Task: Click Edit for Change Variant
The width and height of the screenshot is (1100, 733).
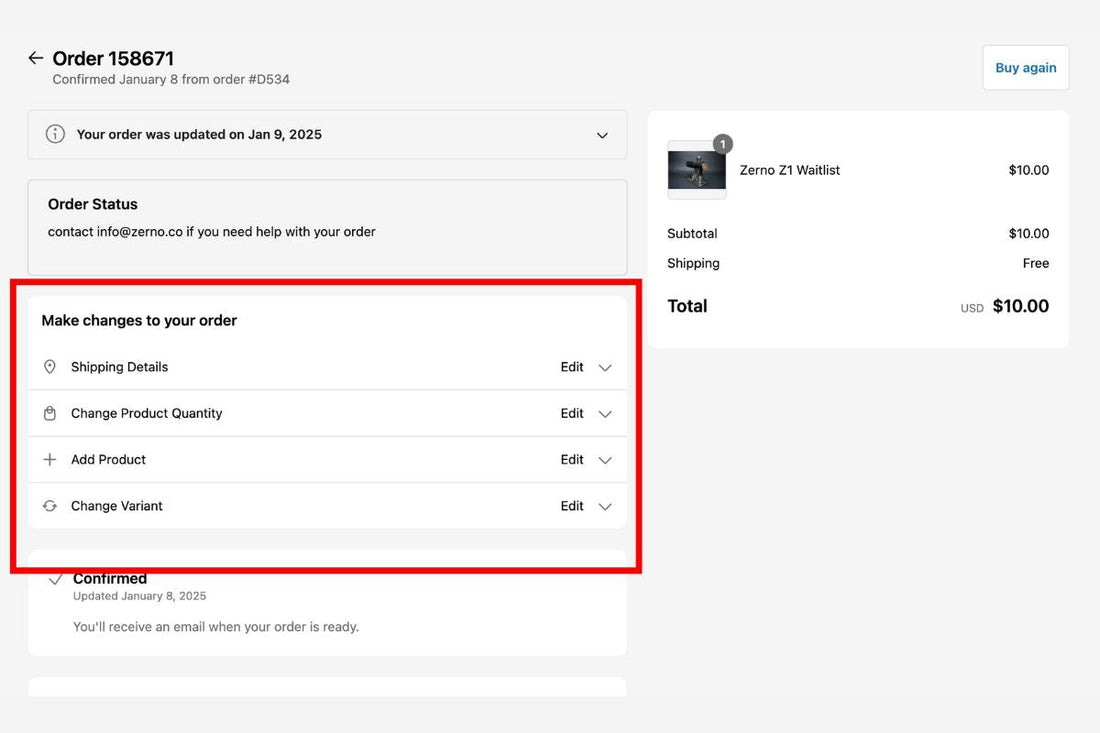Action: (x=572, y=506)
